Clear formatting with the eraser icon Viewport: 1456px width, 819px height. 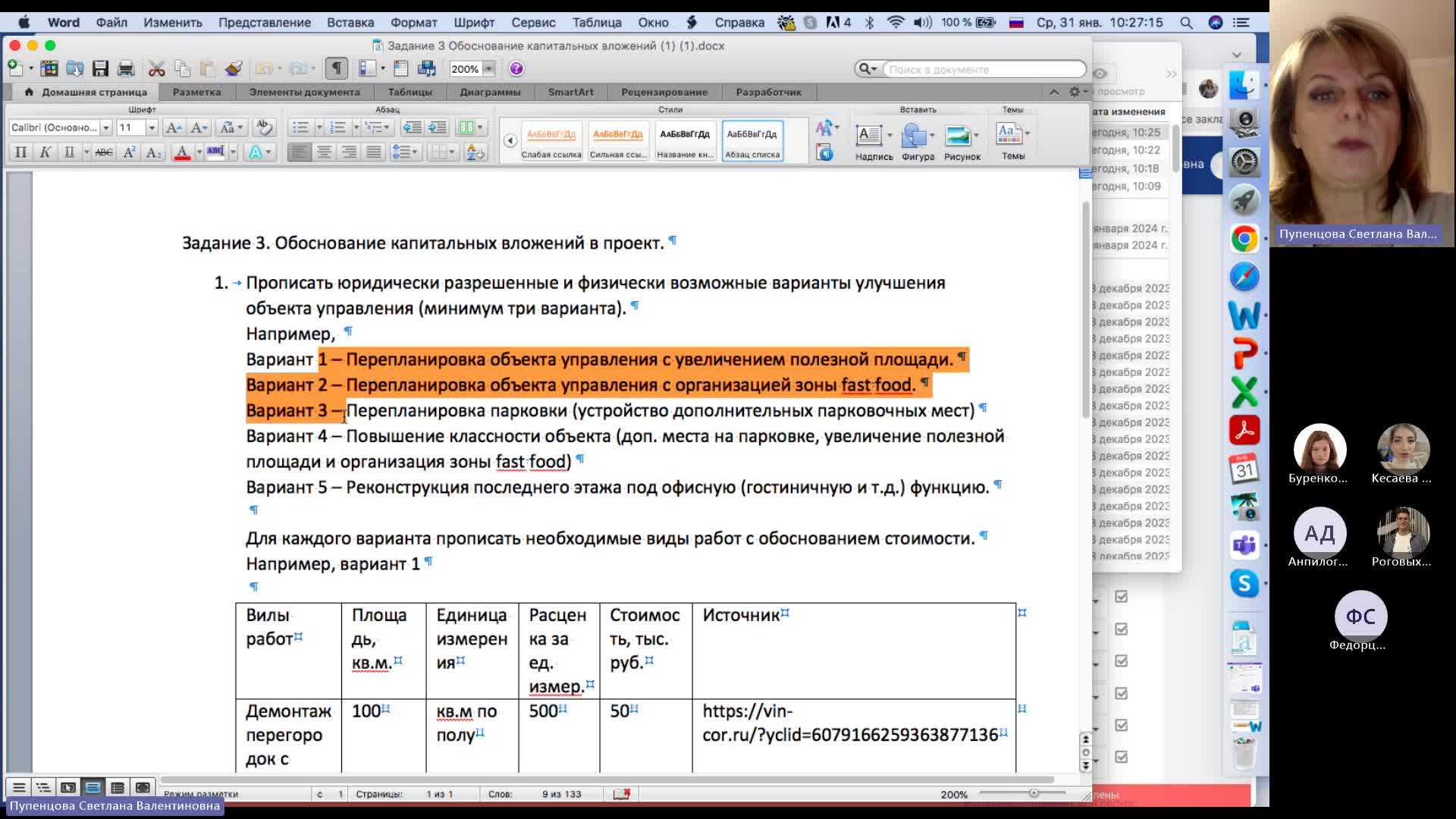[264, 127]
